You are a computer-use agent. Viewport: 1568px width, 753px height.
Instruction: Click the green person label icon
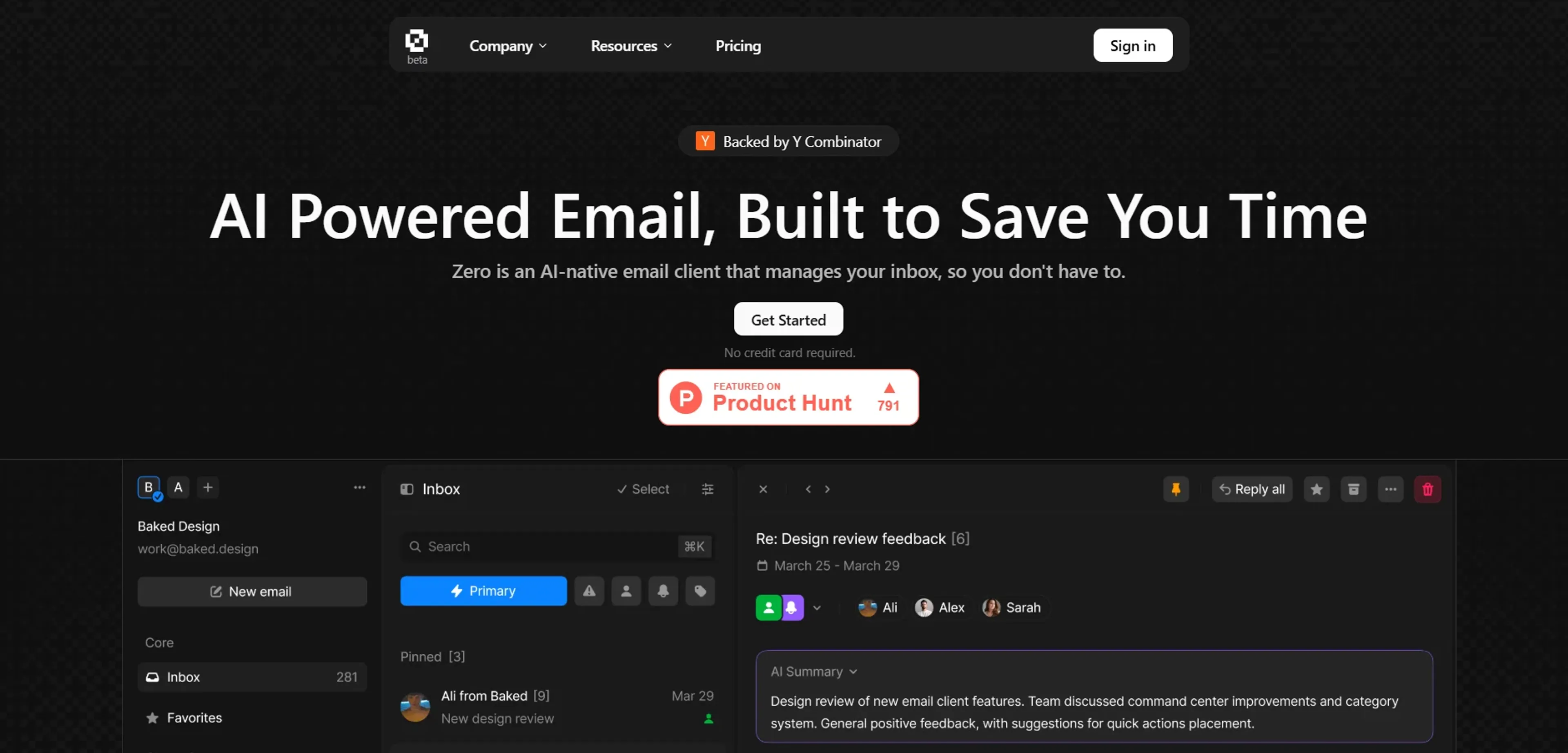click(768, 607)
